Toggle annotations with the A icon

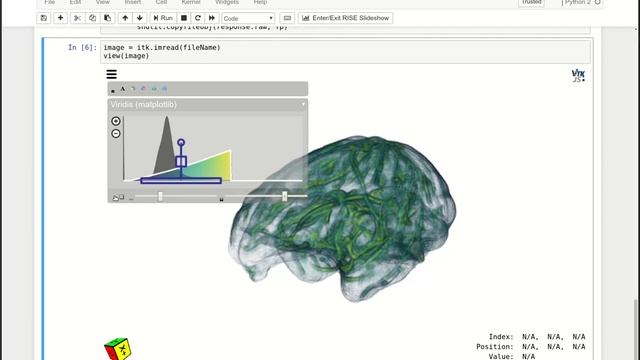coord(122,89)
